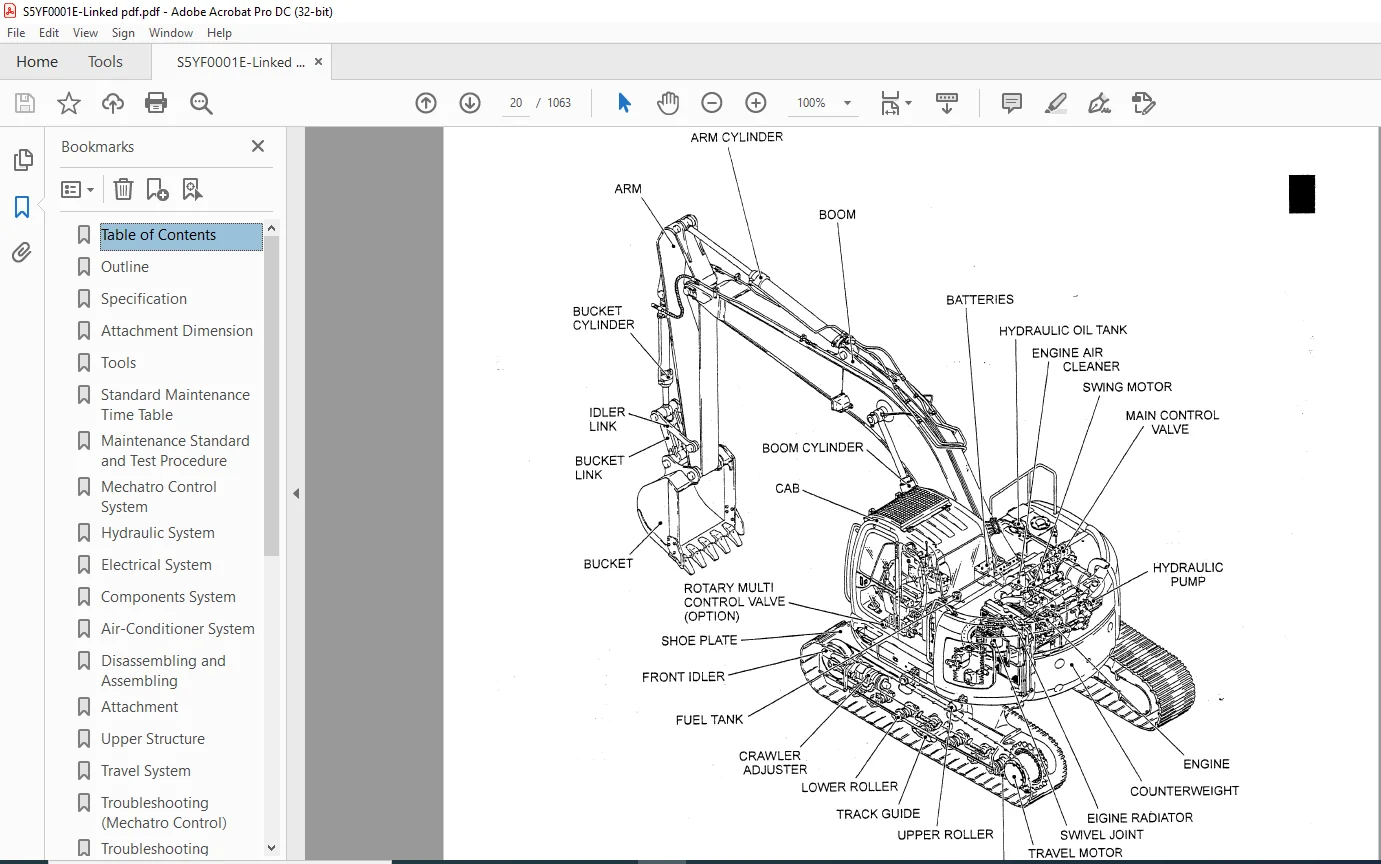Open the Fit page options tool
Image resolution: width=1381 pixels, height=864 pixels.
point(896,103)
